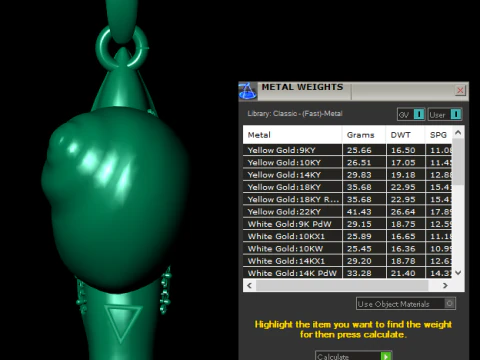Select Yellow Gold:18KY row
Image resolution: width=480 pixels, height=360 pixels.
click(x=347, y=187)
